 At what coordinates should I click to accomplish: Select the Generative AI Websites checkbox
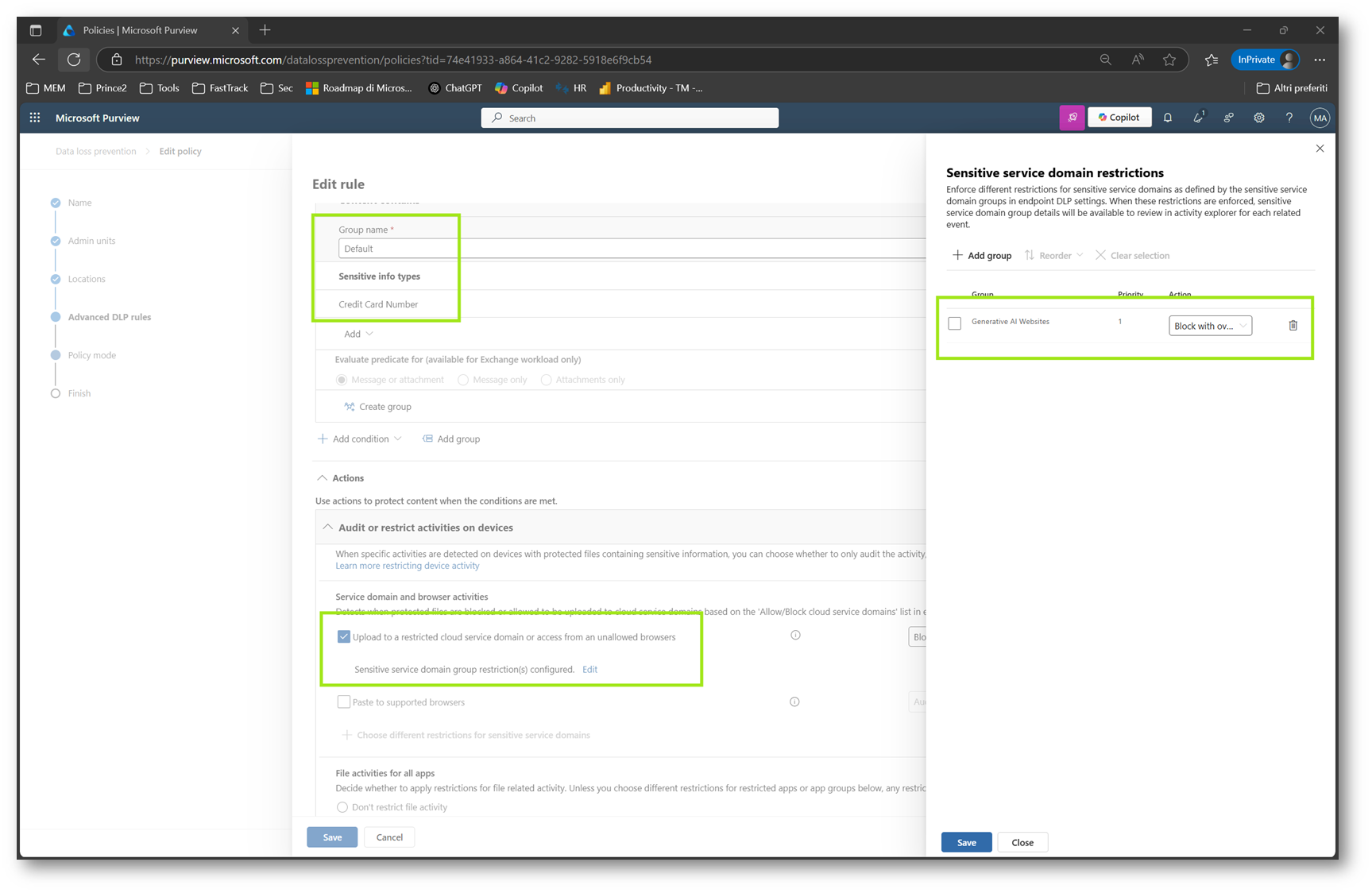(x=955, y=323)
